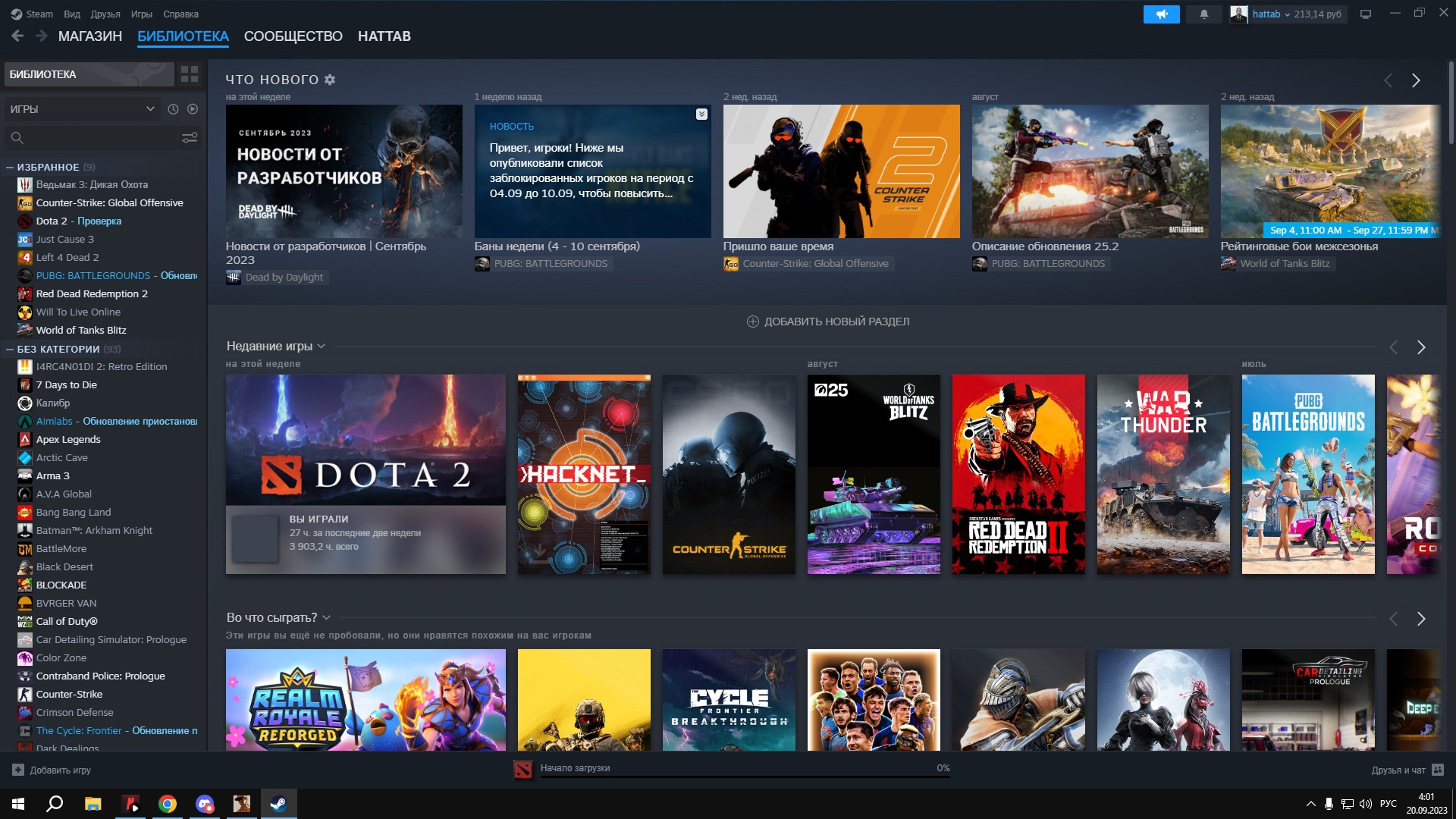Open the notifications bell
1456x819 pixels.
click(1203, 14)
